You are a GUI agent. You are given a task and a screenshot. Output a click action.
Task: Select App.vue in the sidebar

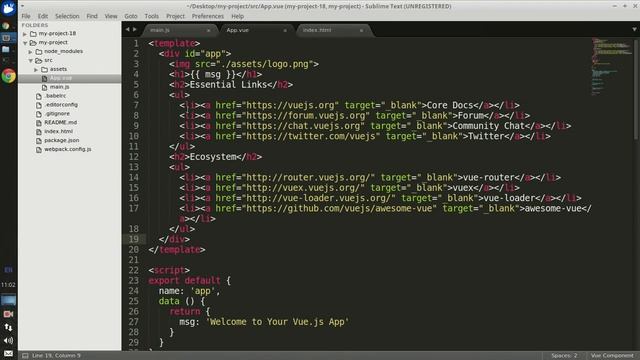coord(69,78)
